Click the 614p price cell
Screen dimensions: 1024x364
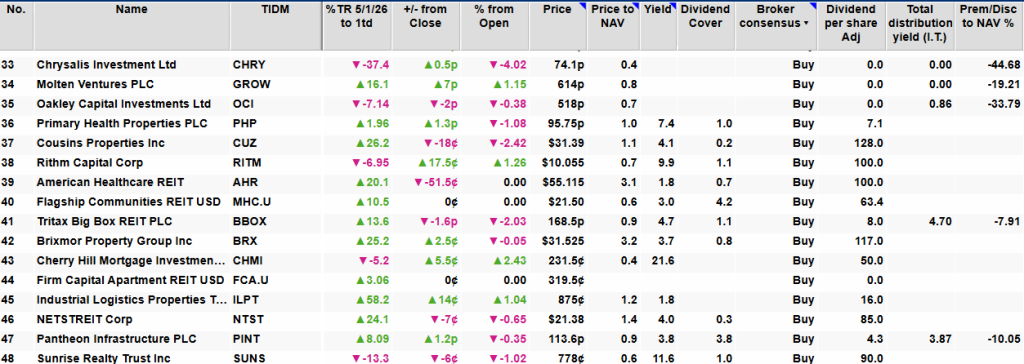click(x=571, y=84)
